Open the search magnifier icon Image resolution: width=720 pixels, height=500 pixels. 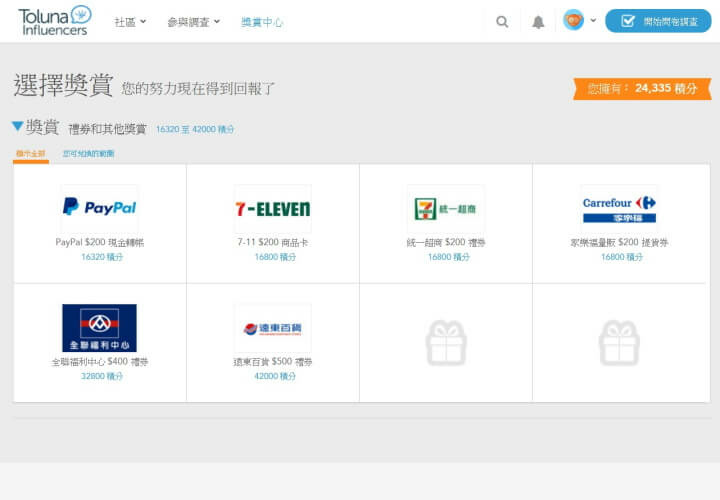coord(502,22)
